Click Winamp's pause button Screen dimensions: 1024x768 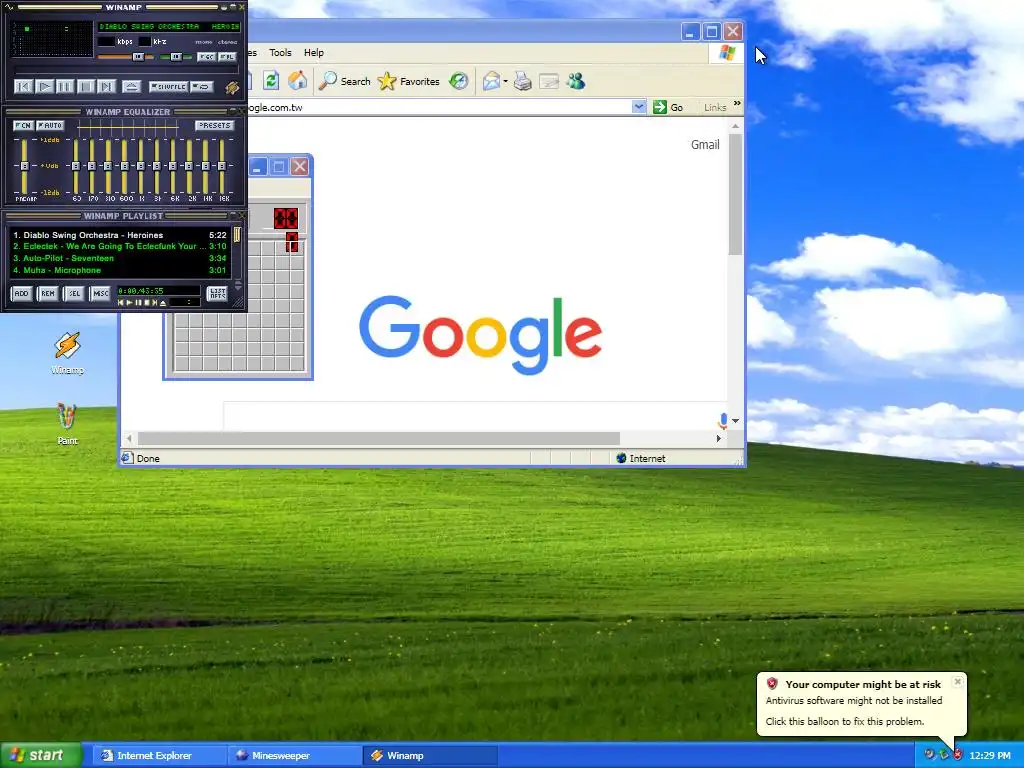point(65,86)
